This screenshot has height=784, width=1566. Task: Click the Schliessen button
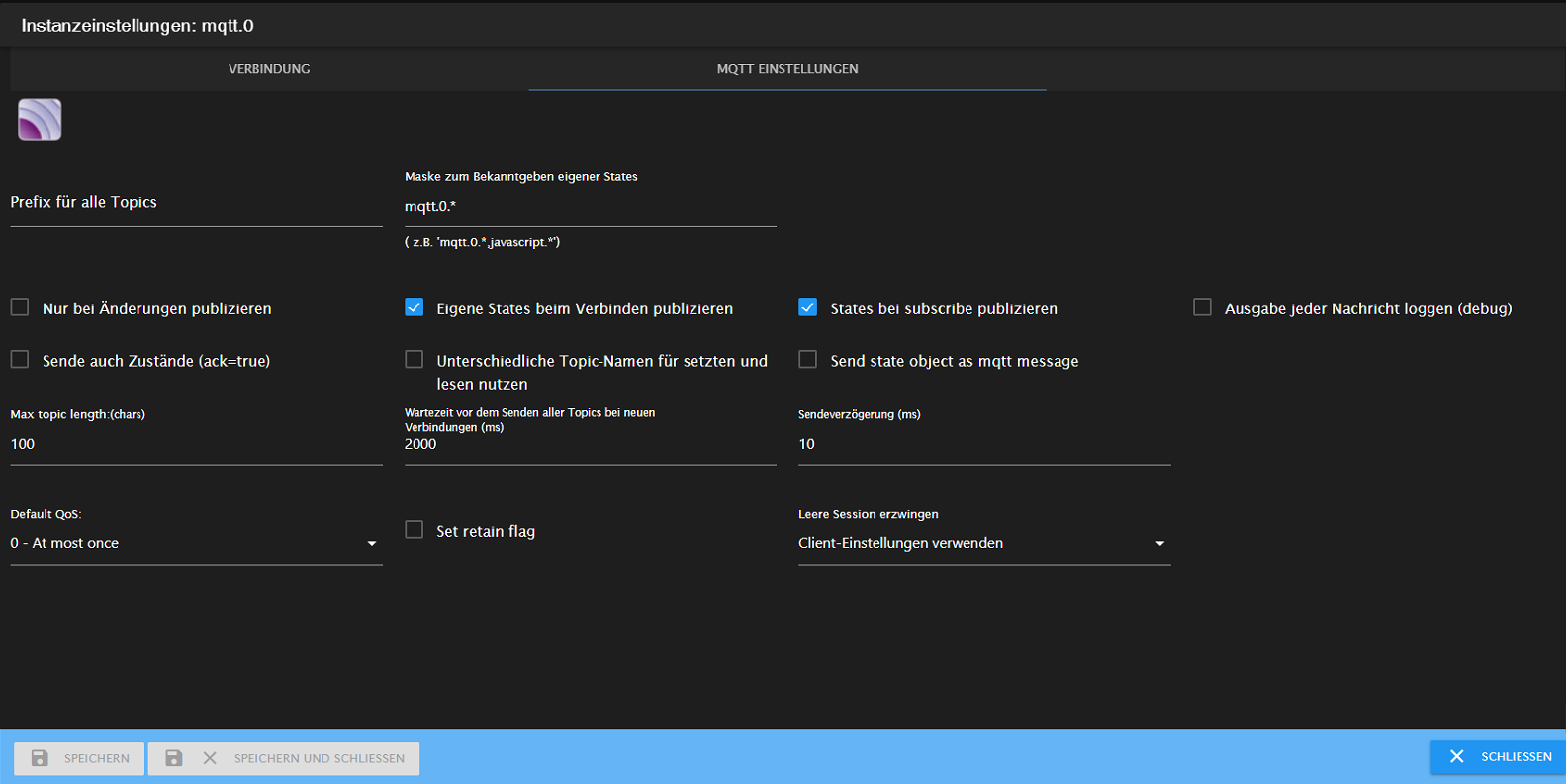1498,756
